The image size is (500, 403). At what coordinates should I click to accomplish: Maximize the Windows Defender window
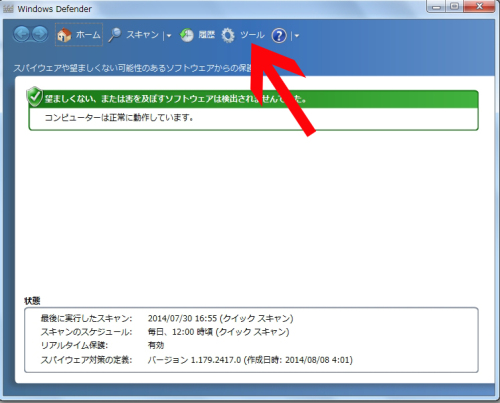point(455,7)
